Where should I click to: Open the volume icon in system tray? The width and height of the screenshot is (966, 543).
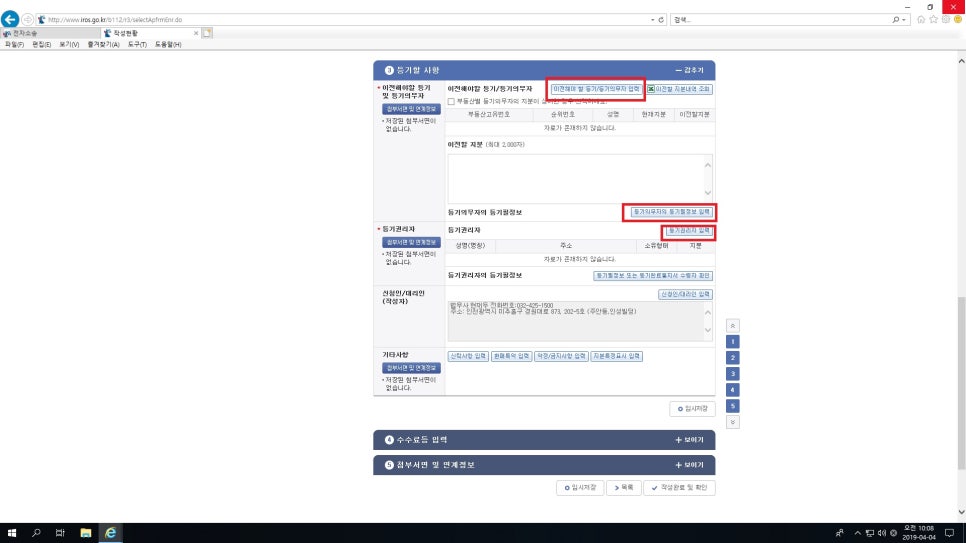(882, 533)
